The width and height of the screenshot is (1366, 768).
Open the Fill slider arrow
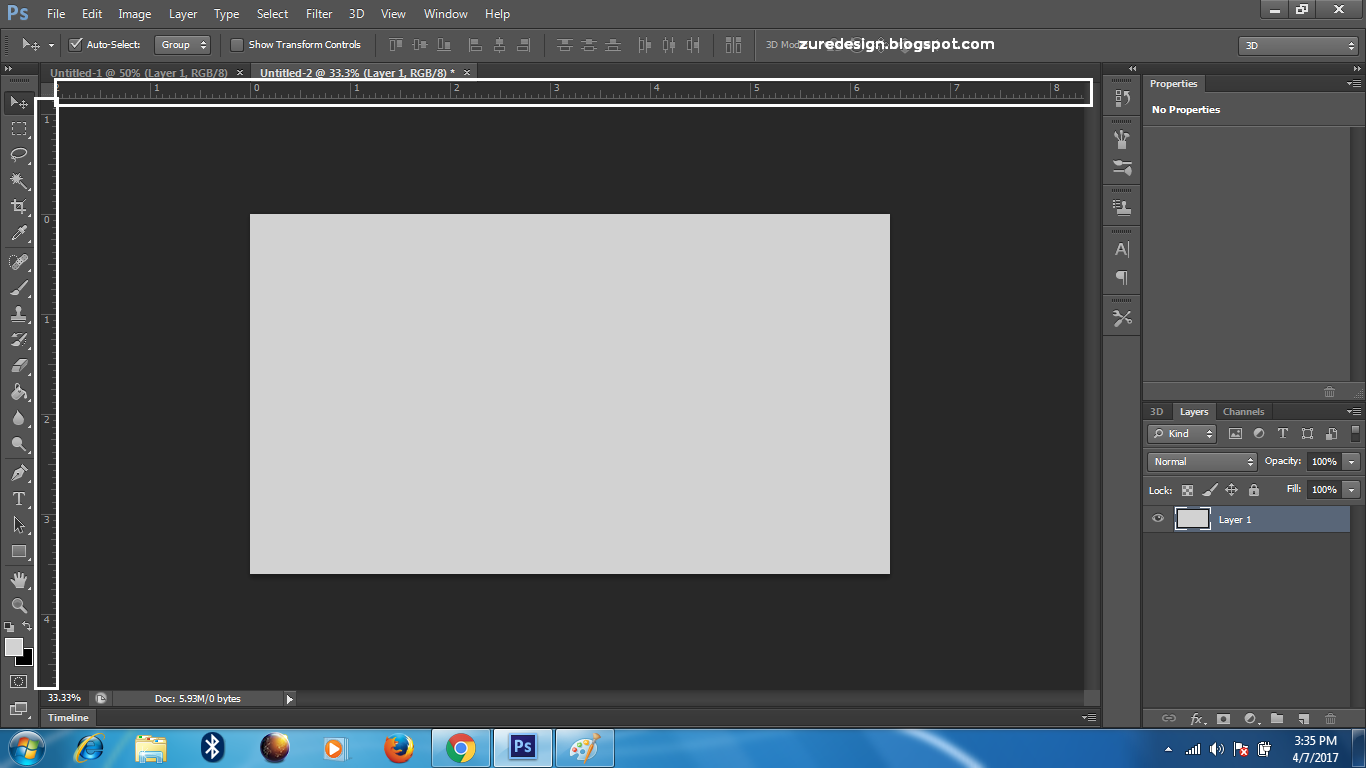click(x=1352, y=490)
